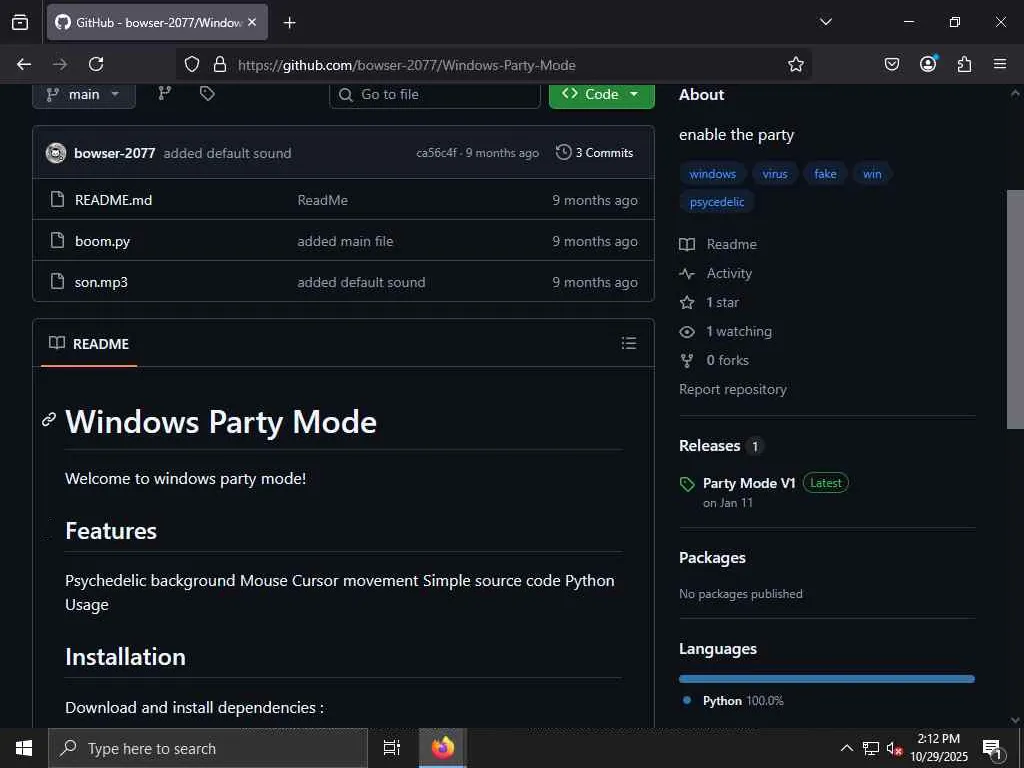
Task: Open the list all tabs chevron
Action: coord(825,22)
